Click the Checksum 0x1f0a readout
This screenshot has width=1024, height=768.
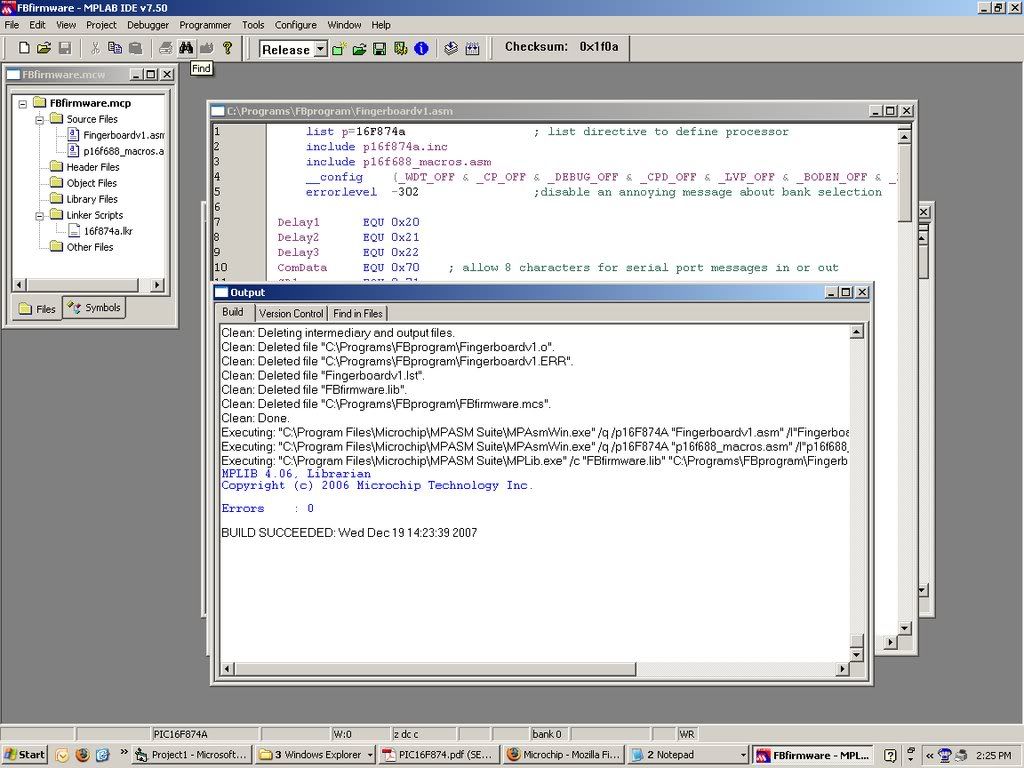[x=561, y=47]
